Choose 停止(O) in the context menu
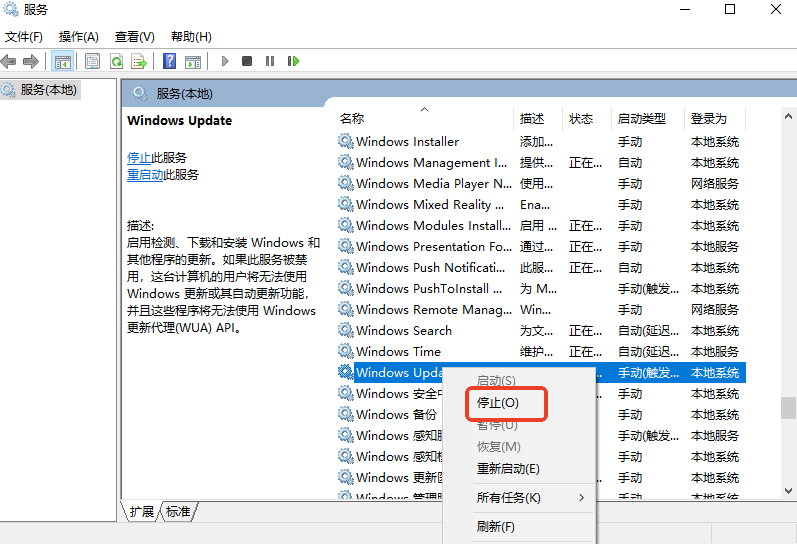 (497, 402)
